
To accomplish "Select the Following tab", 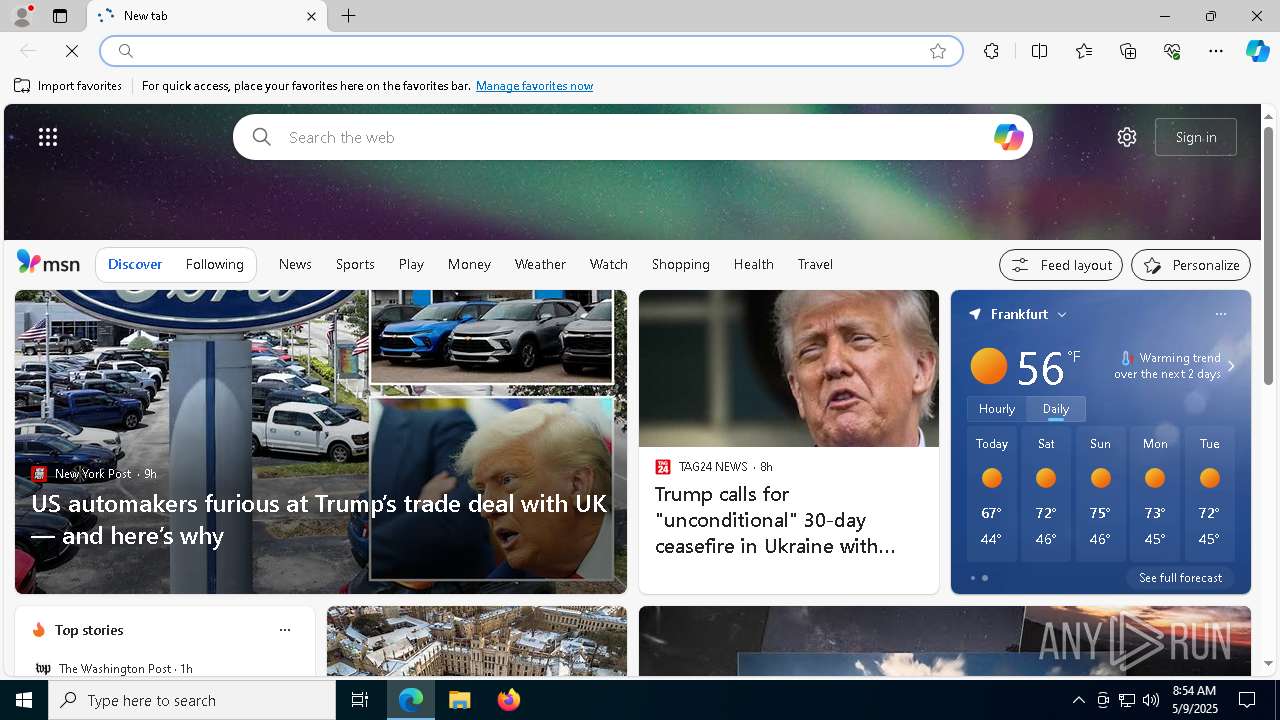I will click(214, 264).
